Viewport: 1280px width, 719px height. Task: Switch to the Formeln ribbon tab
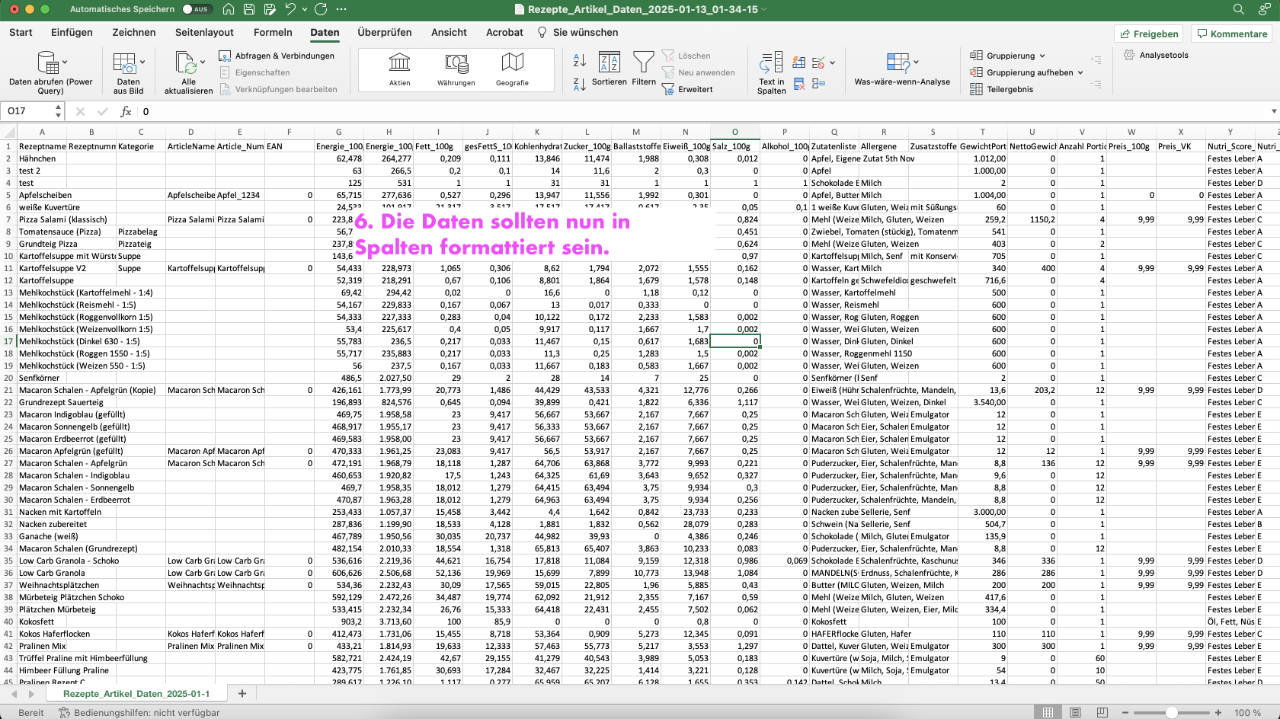pos(272,32)
